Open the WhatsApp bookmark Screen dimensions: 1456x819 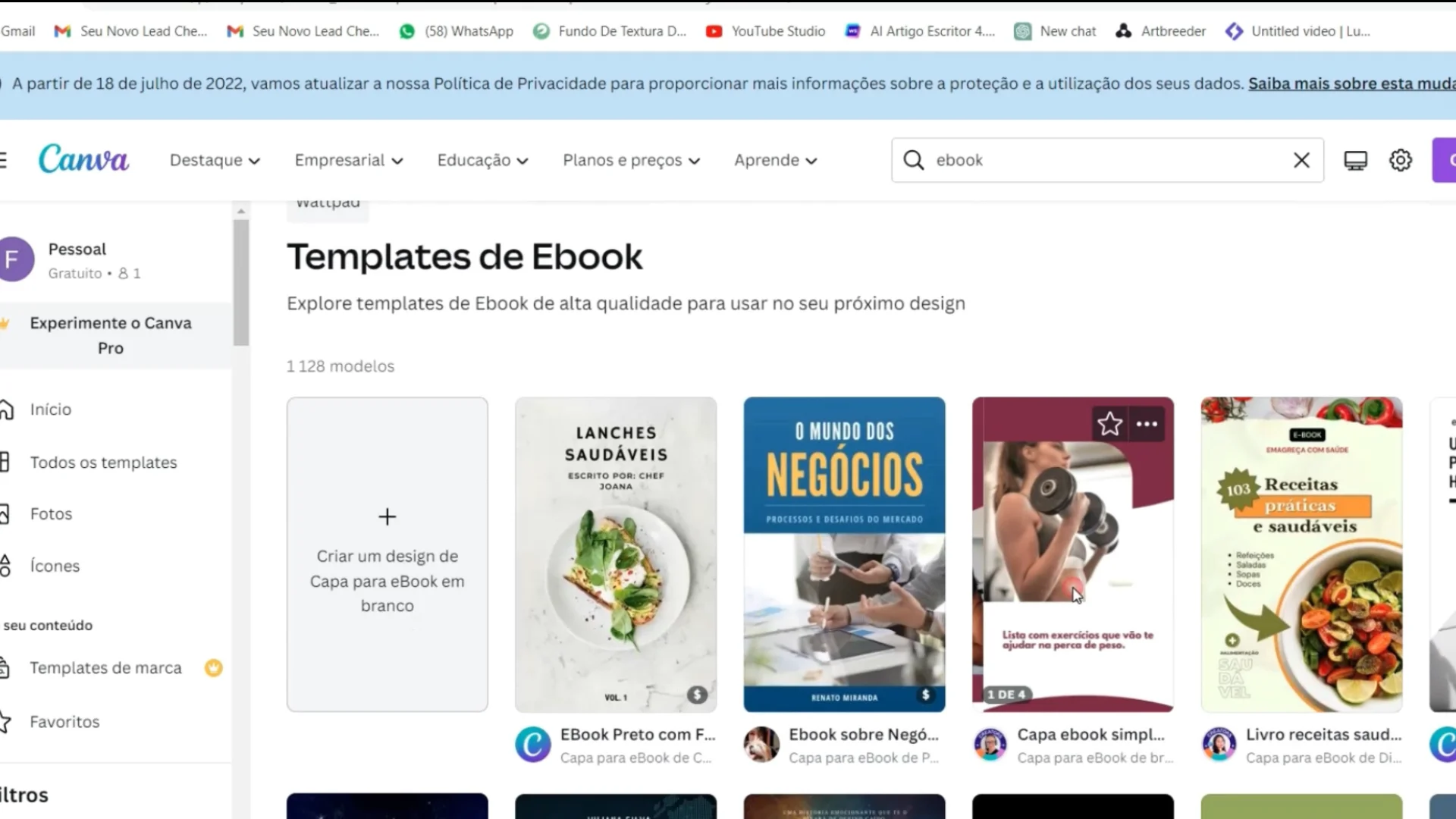pos(457,31)
